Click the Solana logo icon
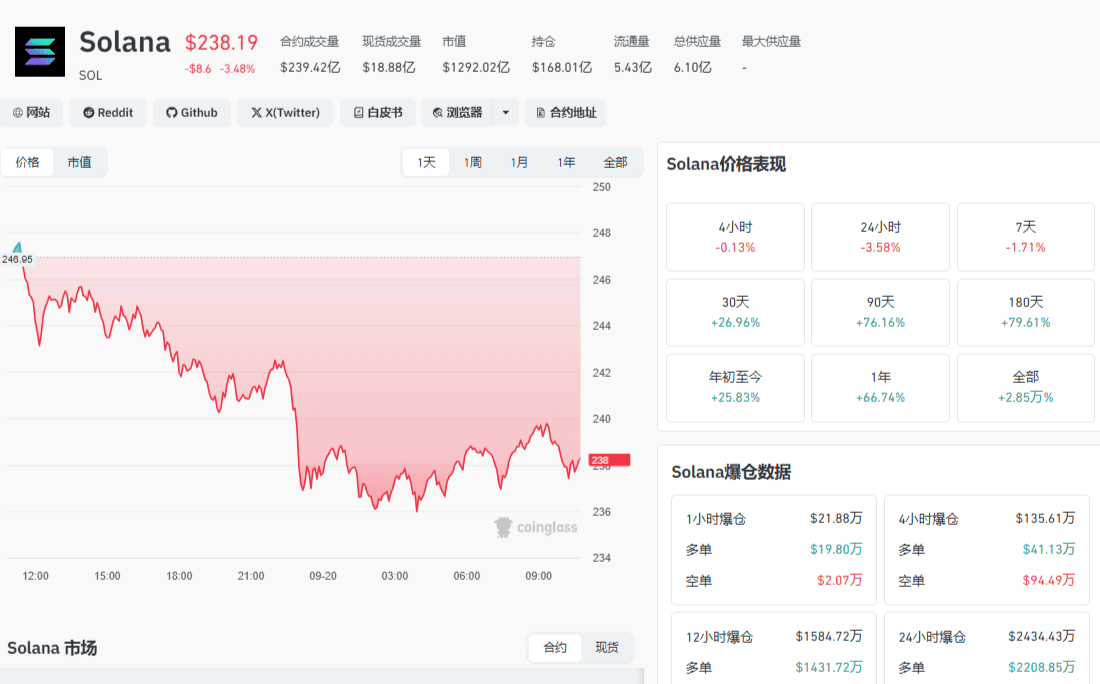This screenshot has height=684, width=1100. point(40,52)
